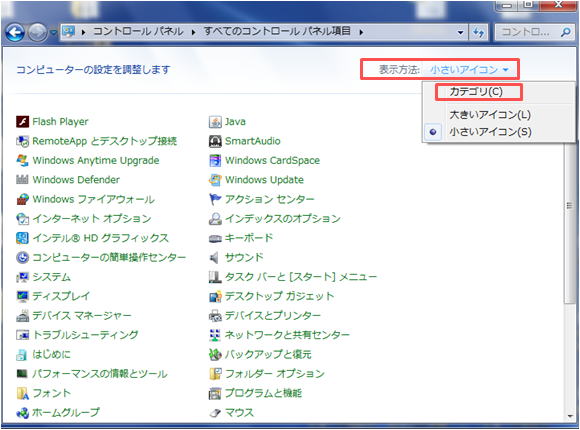This screenshot has width=580, height=430.
Task: Click the プログラムと機能 icon
Action: point(215,393)
